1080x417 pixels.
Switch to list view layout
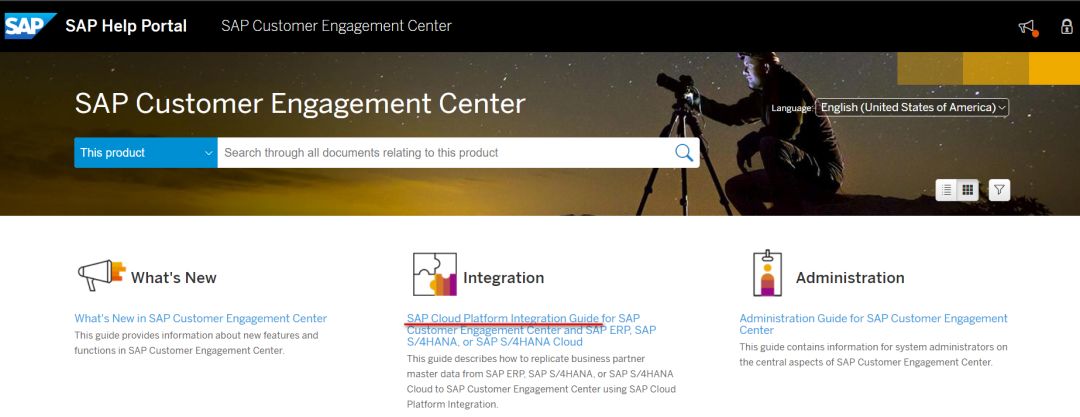point(947,190)
